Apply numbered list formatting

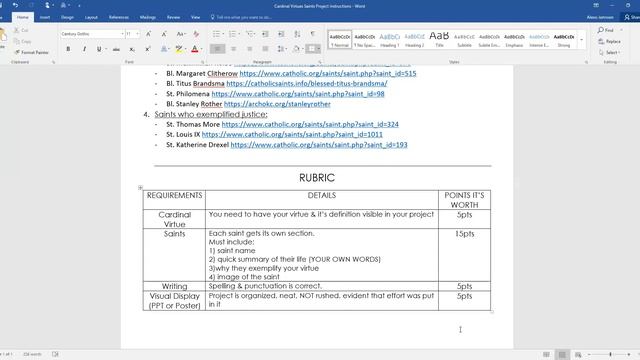(232, 34)
